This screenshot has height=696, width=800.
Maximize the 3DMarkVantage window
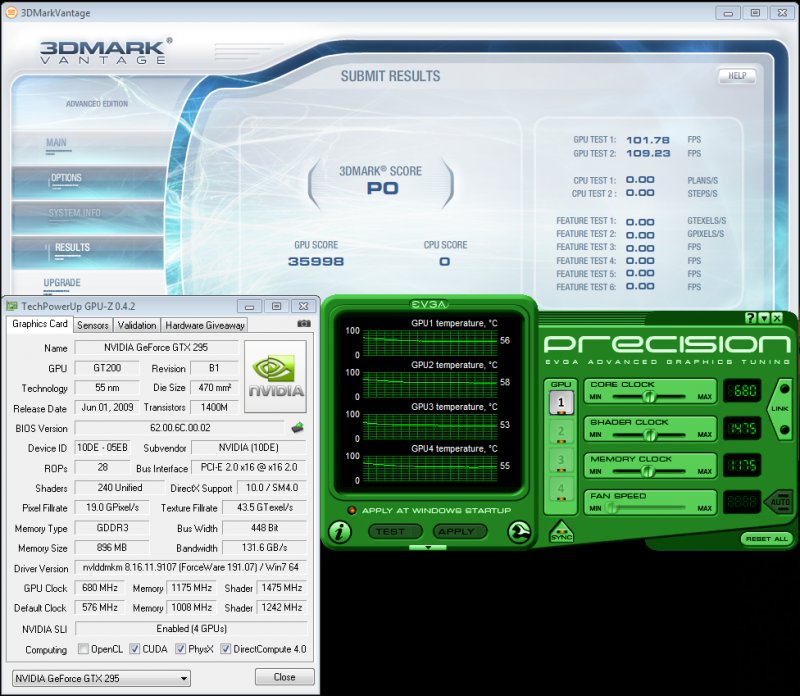(756, 13)
